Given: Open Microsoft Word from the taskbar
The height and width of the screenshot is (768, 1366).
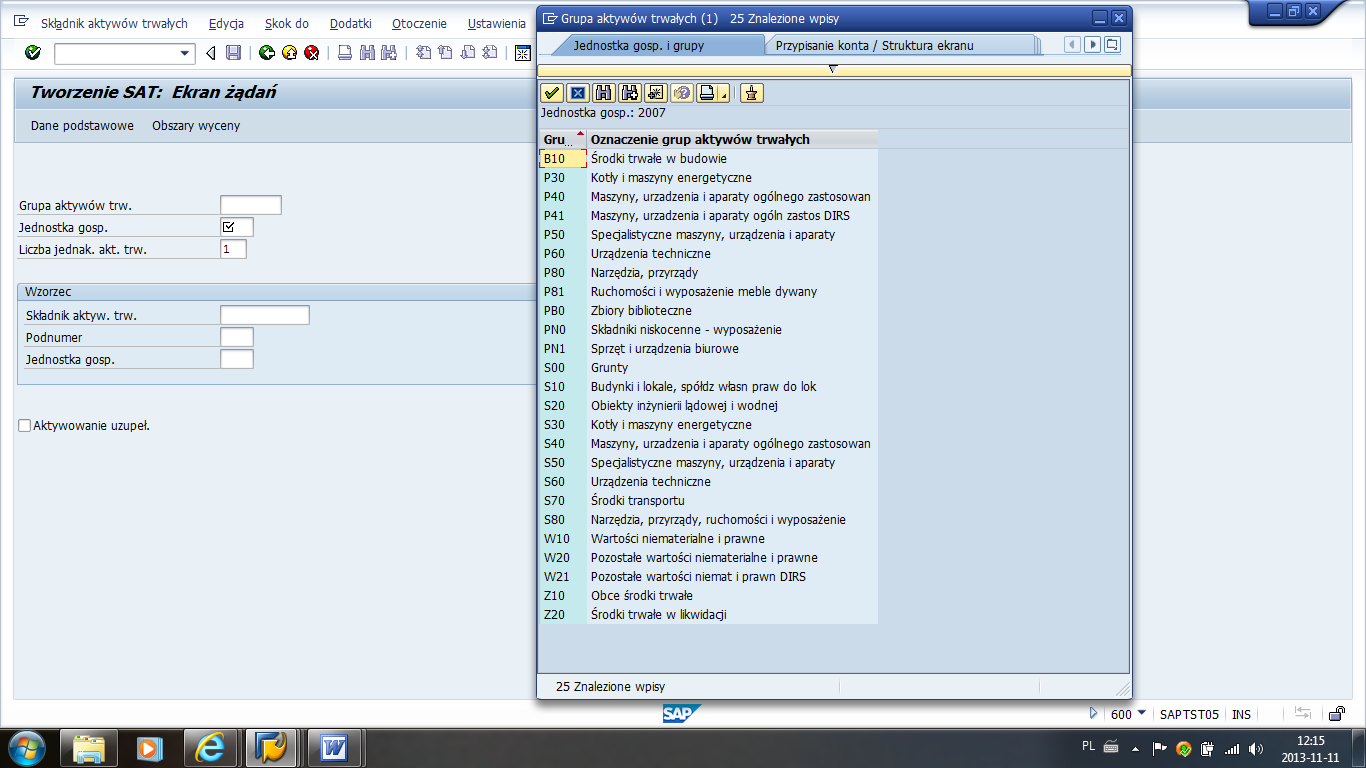Looking at the screenshot, I should (x=333, y=748).
